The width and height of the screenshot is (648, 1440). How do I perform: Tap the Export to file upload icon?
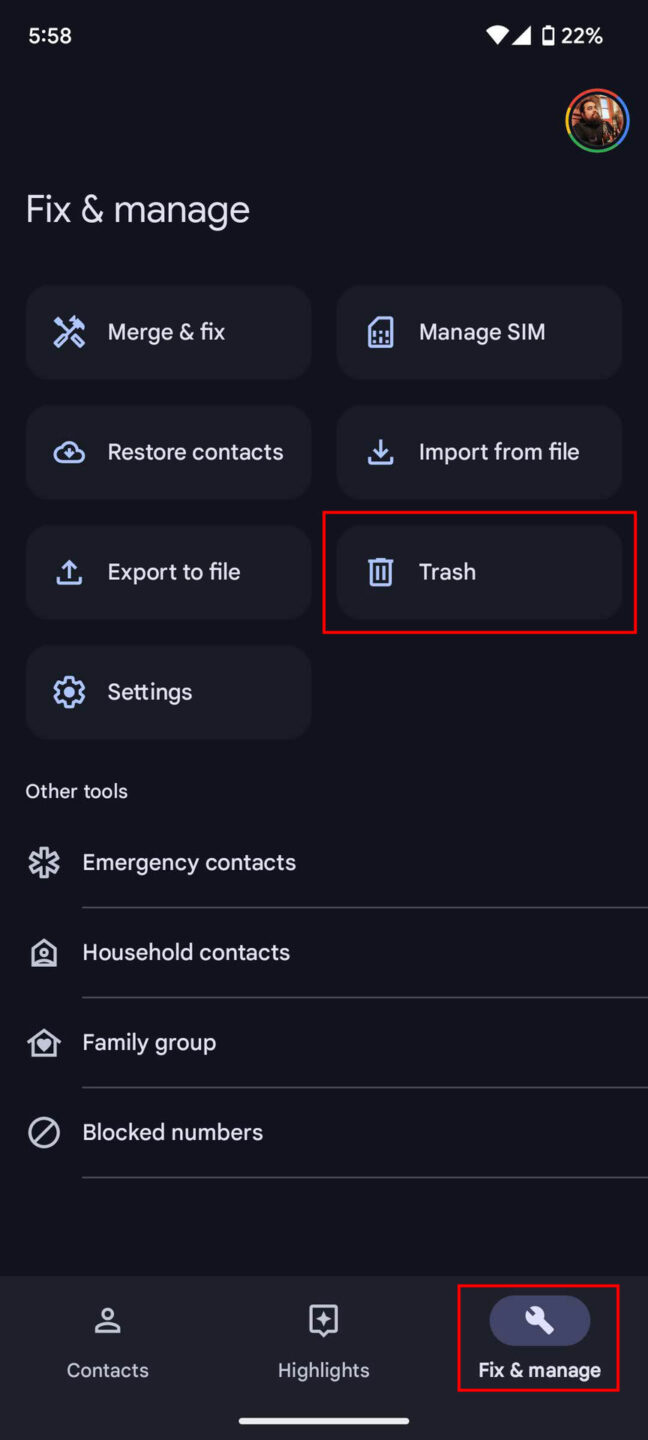(x=69, y=572)
